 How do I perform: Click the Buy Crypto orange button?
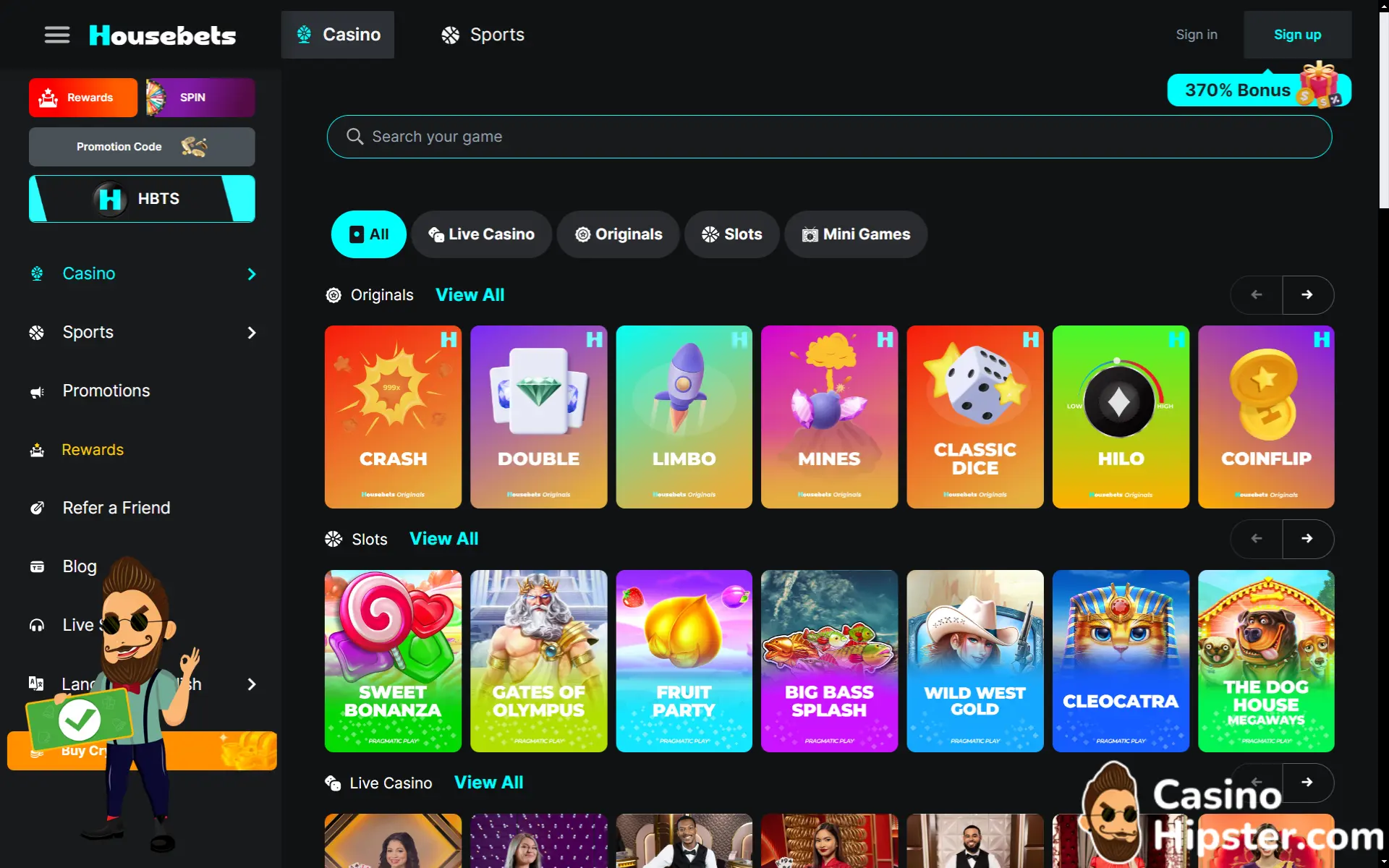(142, 751)
